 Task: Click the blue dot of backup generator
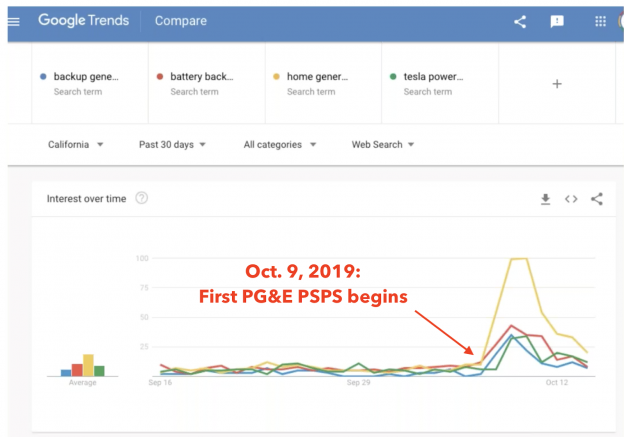tap(43, 76)
